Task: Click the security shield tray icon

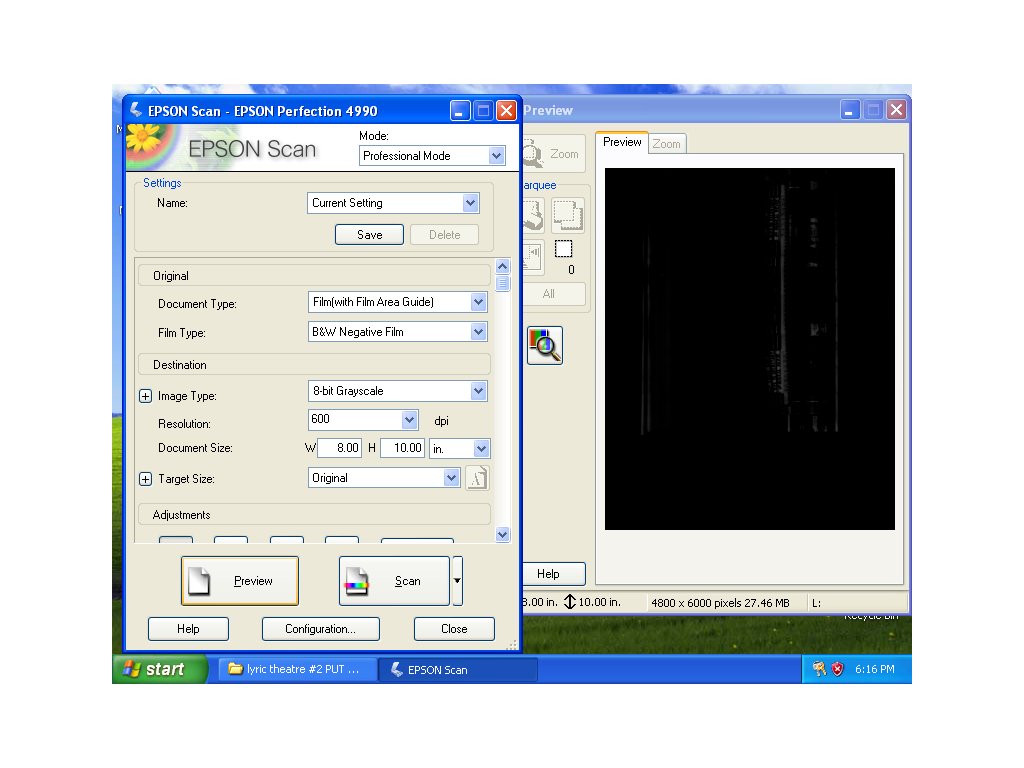Action: 837,669
